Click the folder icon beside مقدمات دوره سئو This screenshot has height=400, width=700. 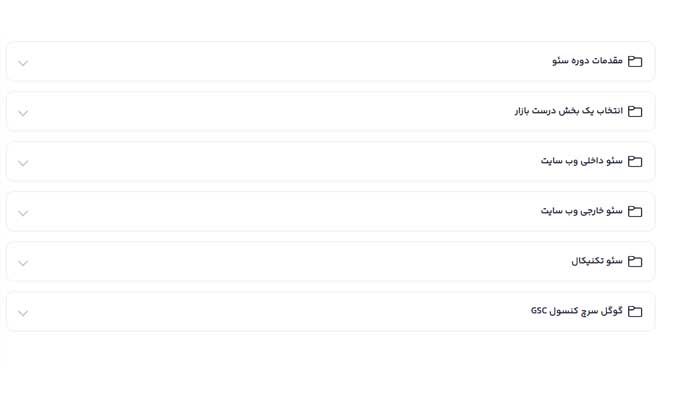coord(635,61)
